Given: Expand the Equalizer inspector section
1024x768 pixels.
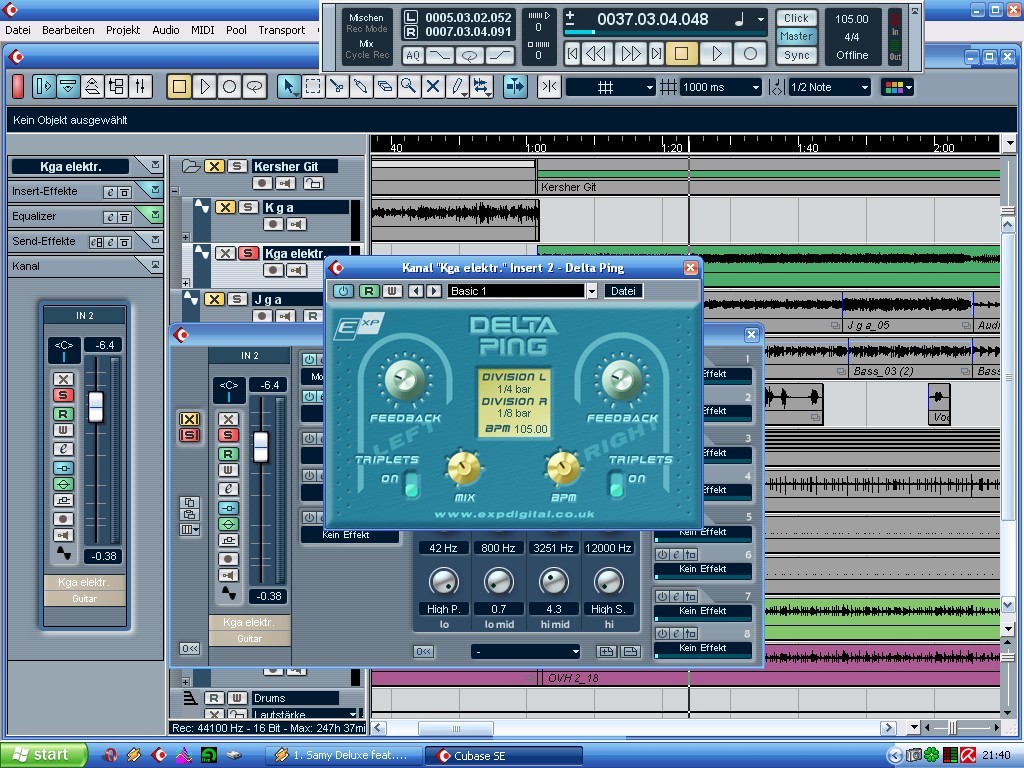Looking at the screenshot, I should tap(155, 215).
